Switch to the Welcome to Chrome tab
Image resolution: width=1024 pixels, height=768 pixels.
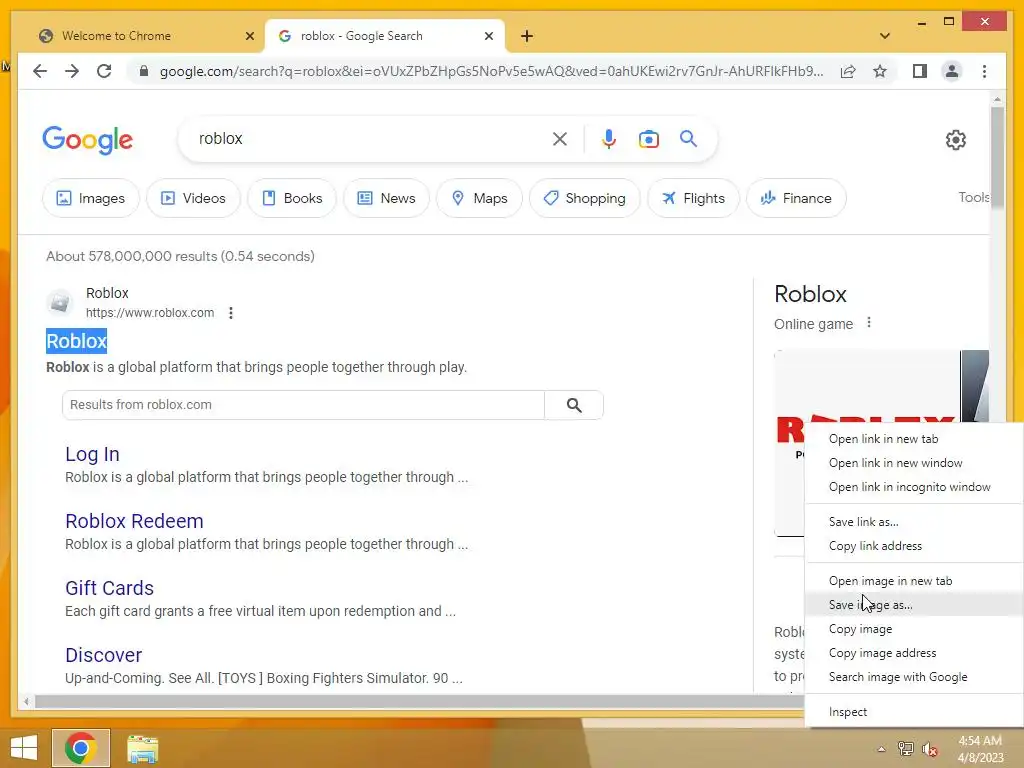coord(146,36)
